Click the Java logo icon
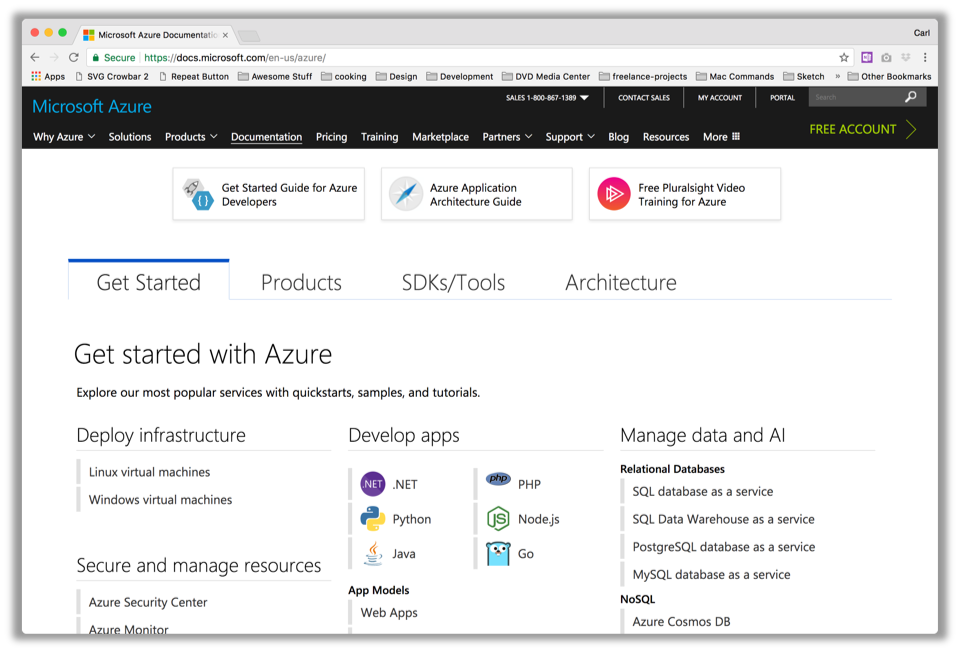Viewport: 956px width, 650px height. pyautogui.click(x=373, y=554)
